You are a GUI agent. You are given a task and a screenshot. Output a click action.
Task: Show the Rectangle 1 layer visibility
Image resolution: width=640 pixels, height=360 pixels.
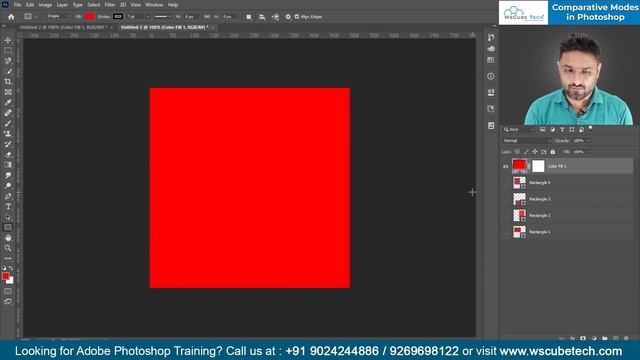pos(506,231)
